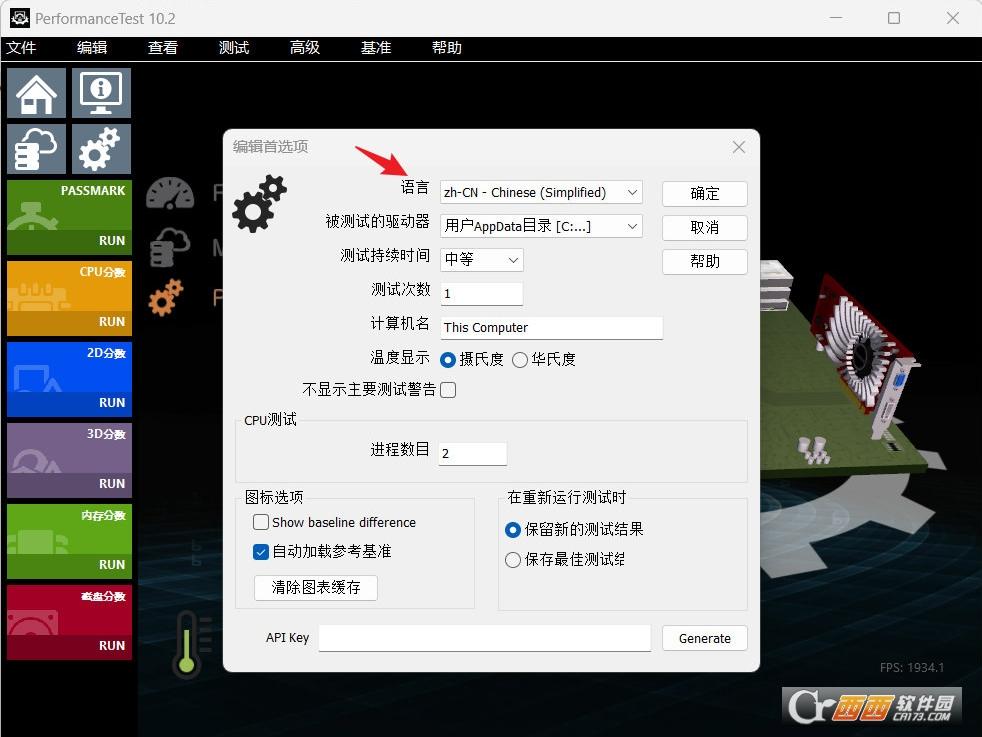982x737 pixels.
Task: Focus the 计算机名 text field
Action: 551,327
